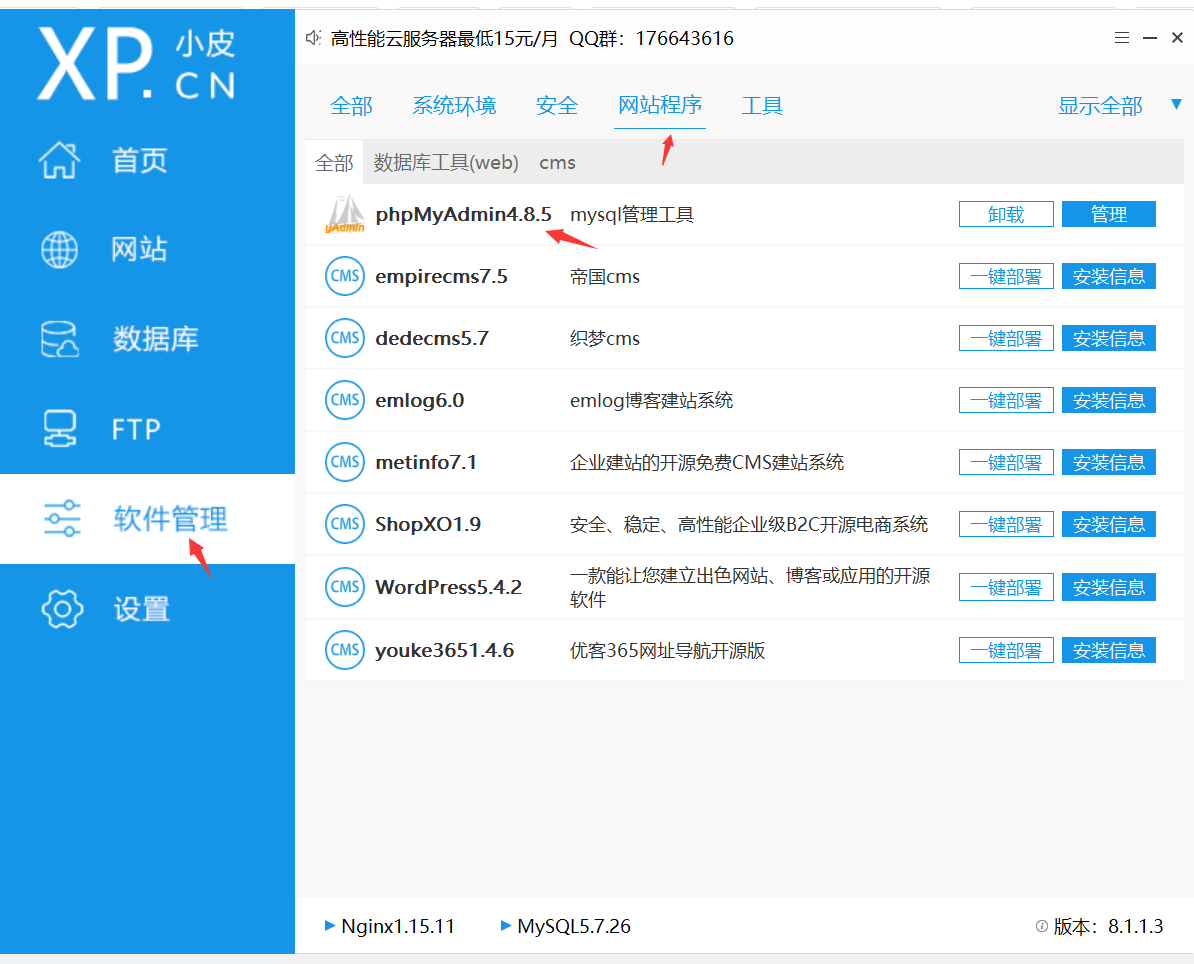This screenshot has height=964, width=1194.
Task: Click the database icon beside 数据库
Action: (x=59, y=339)
